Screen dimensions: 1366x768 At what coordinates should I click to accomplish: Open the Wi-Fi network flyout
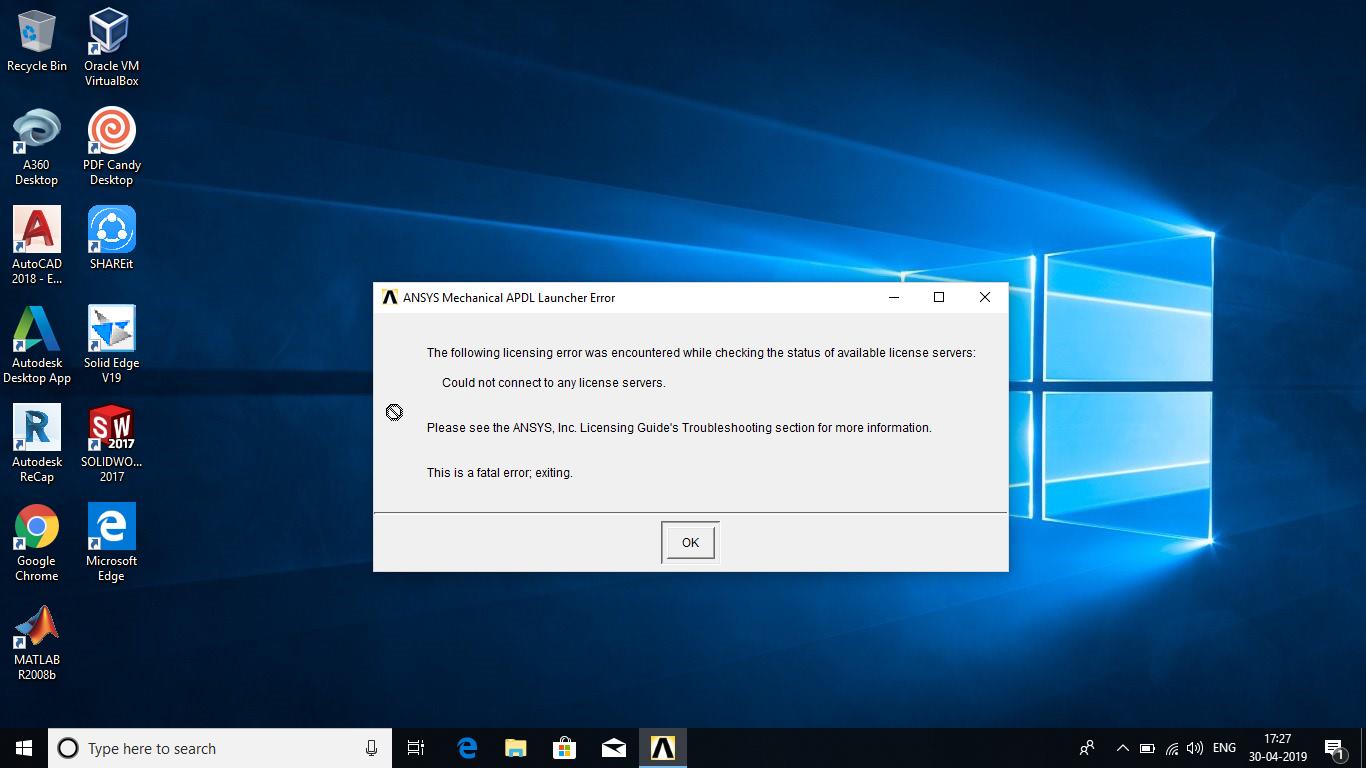1171,748
